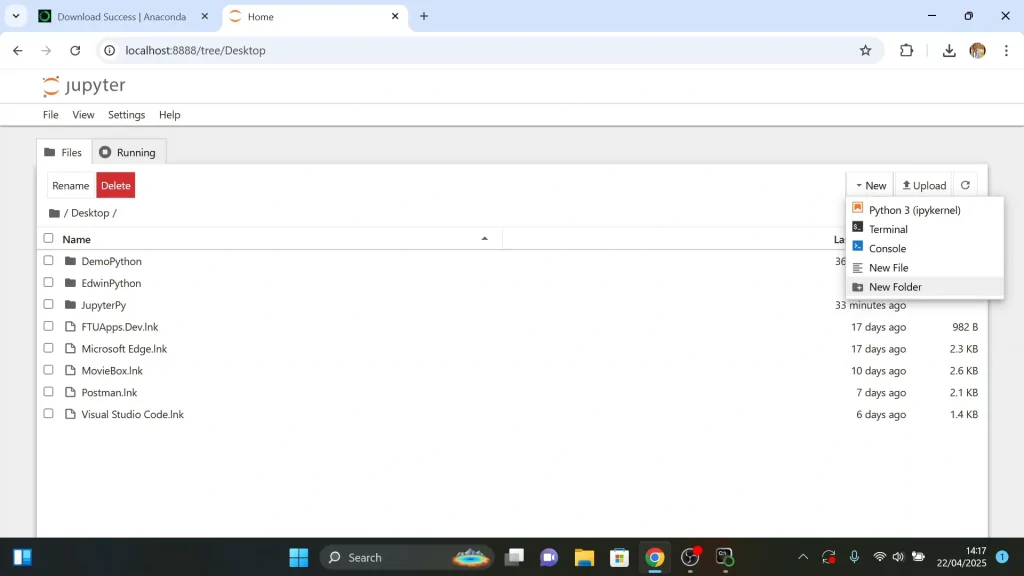Open Chrome tab search dropdown arrow
The height and width of the screenshot is (576, 1024).
[16, 16]
